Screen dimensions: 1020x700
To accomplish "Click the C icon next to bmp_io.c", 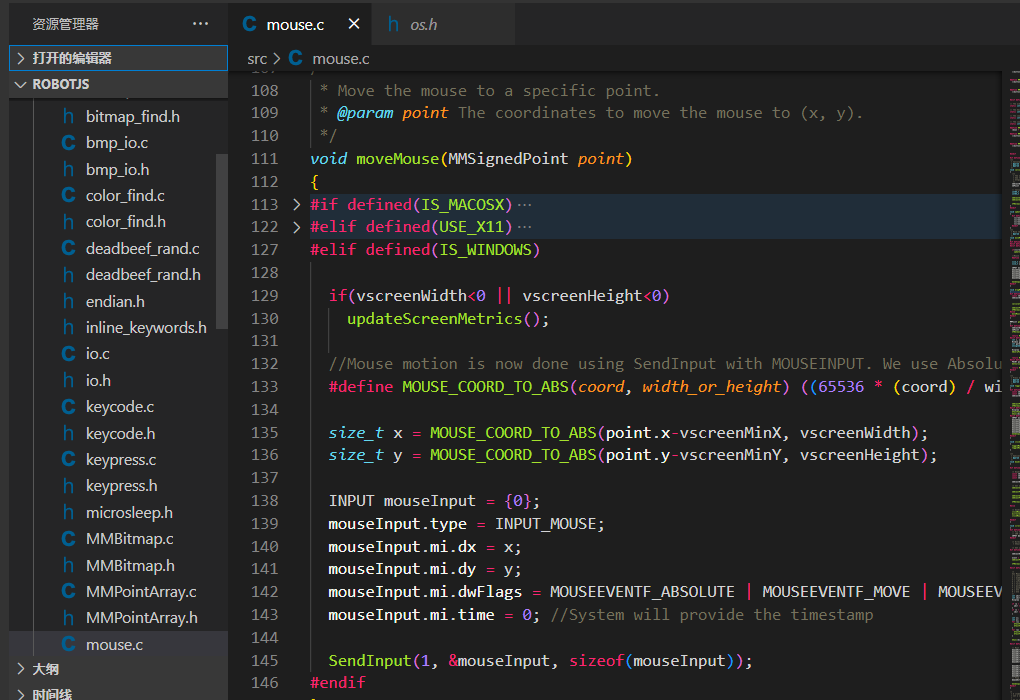I will 68,143.
